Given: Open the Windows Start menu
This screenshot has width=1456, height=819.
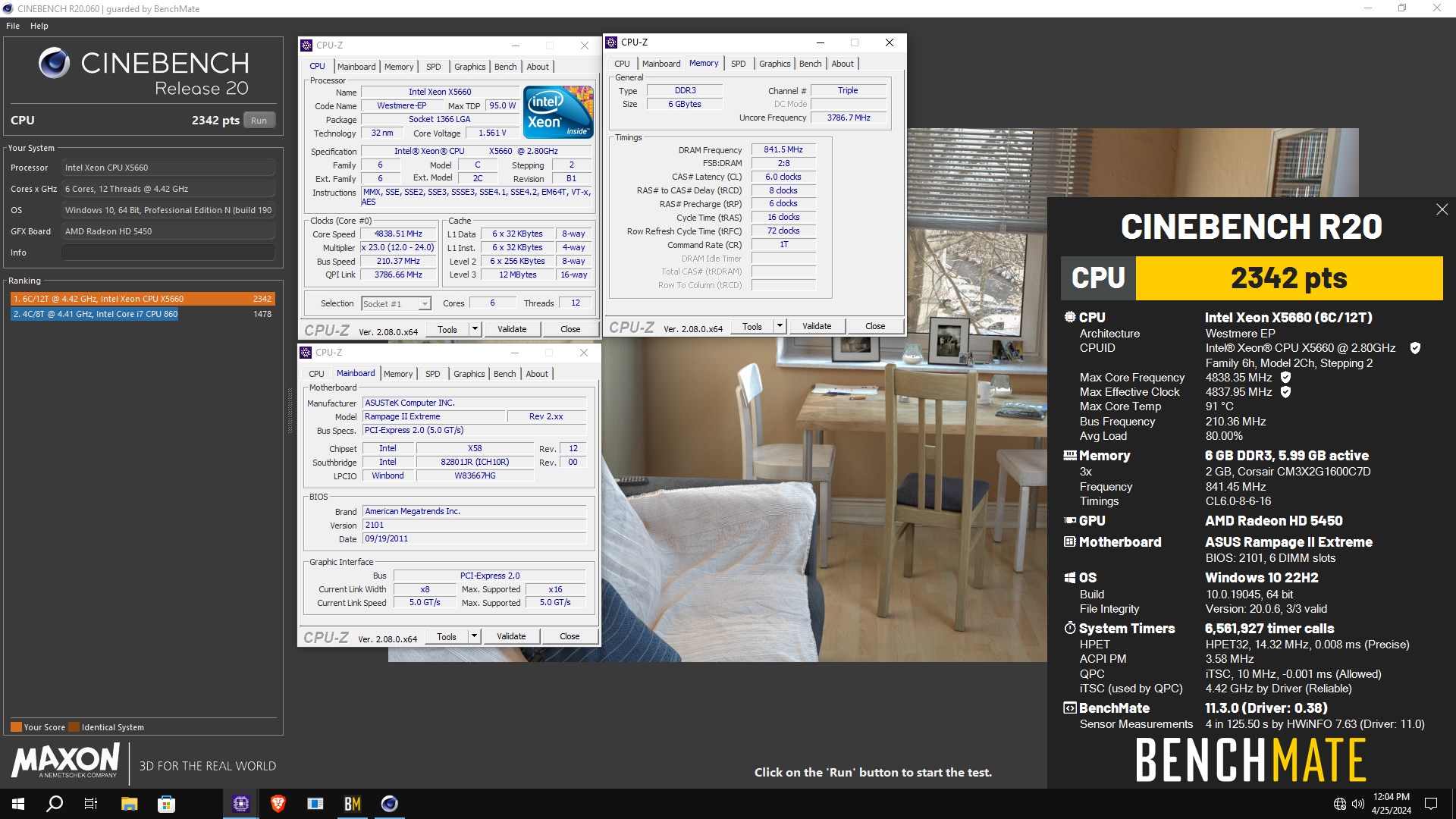Looking at the screenshot, I should 18,804.
